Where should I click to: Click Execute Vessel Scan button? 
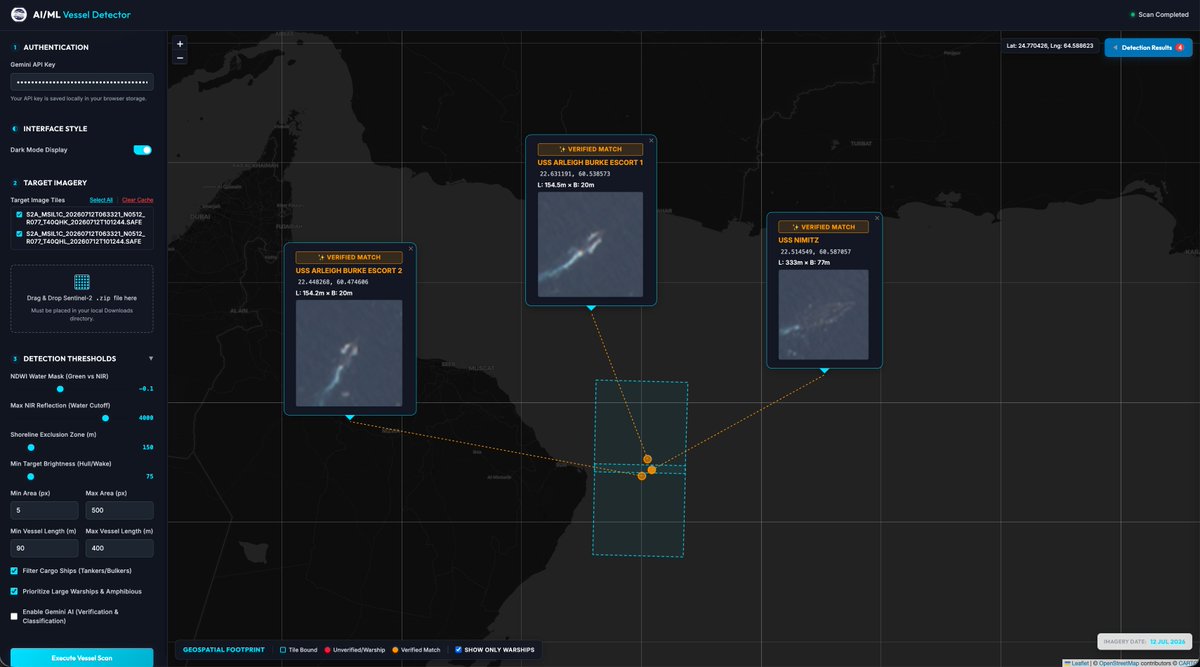(82, 657)
